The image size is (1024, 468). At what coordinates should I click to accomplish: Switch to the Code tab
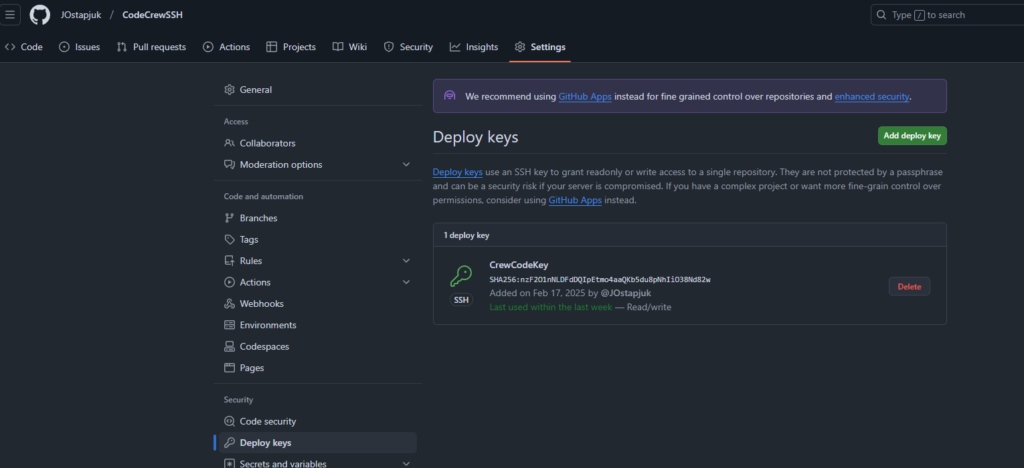[x=24, y=47]
